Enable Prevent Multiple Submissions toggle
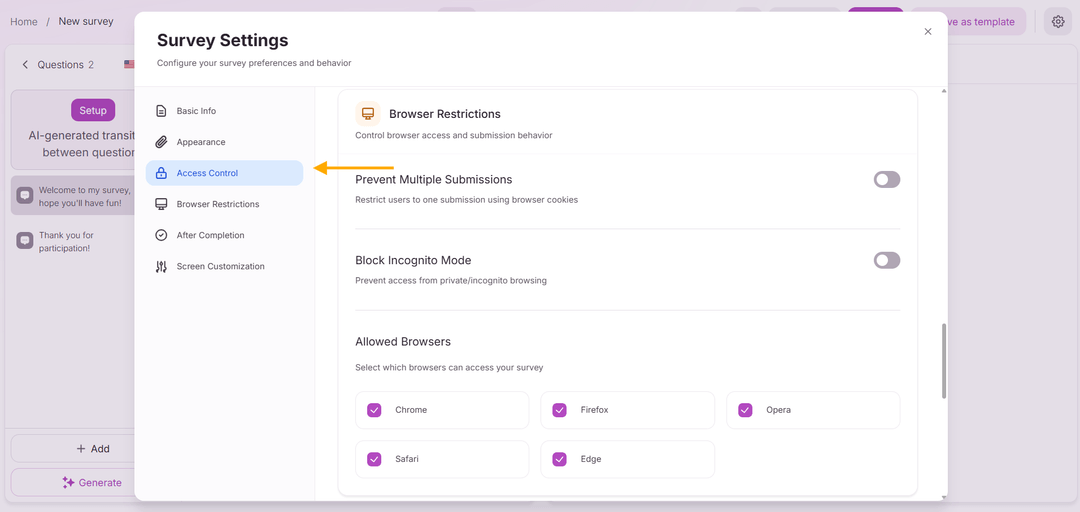The image size is (1080, 512). coord(886,180)
